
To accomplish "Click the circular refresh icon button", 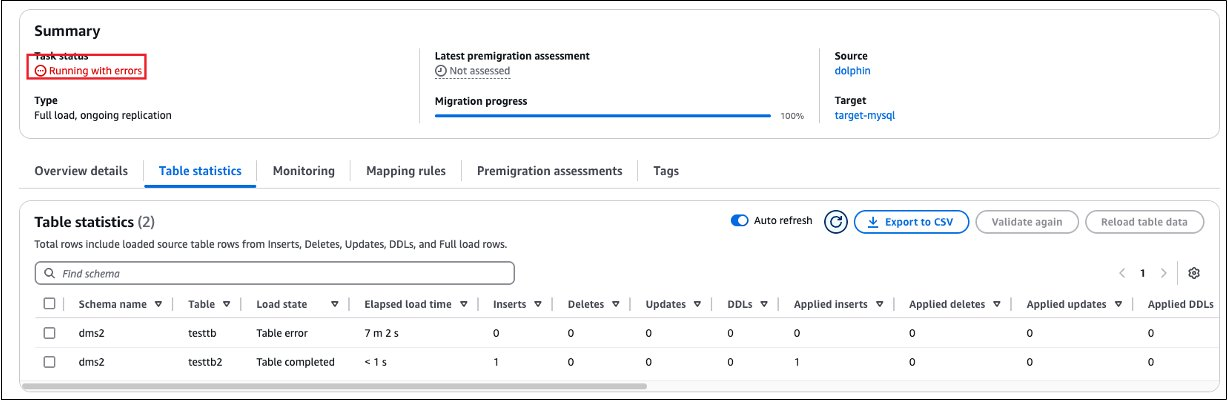I will 836,222.
